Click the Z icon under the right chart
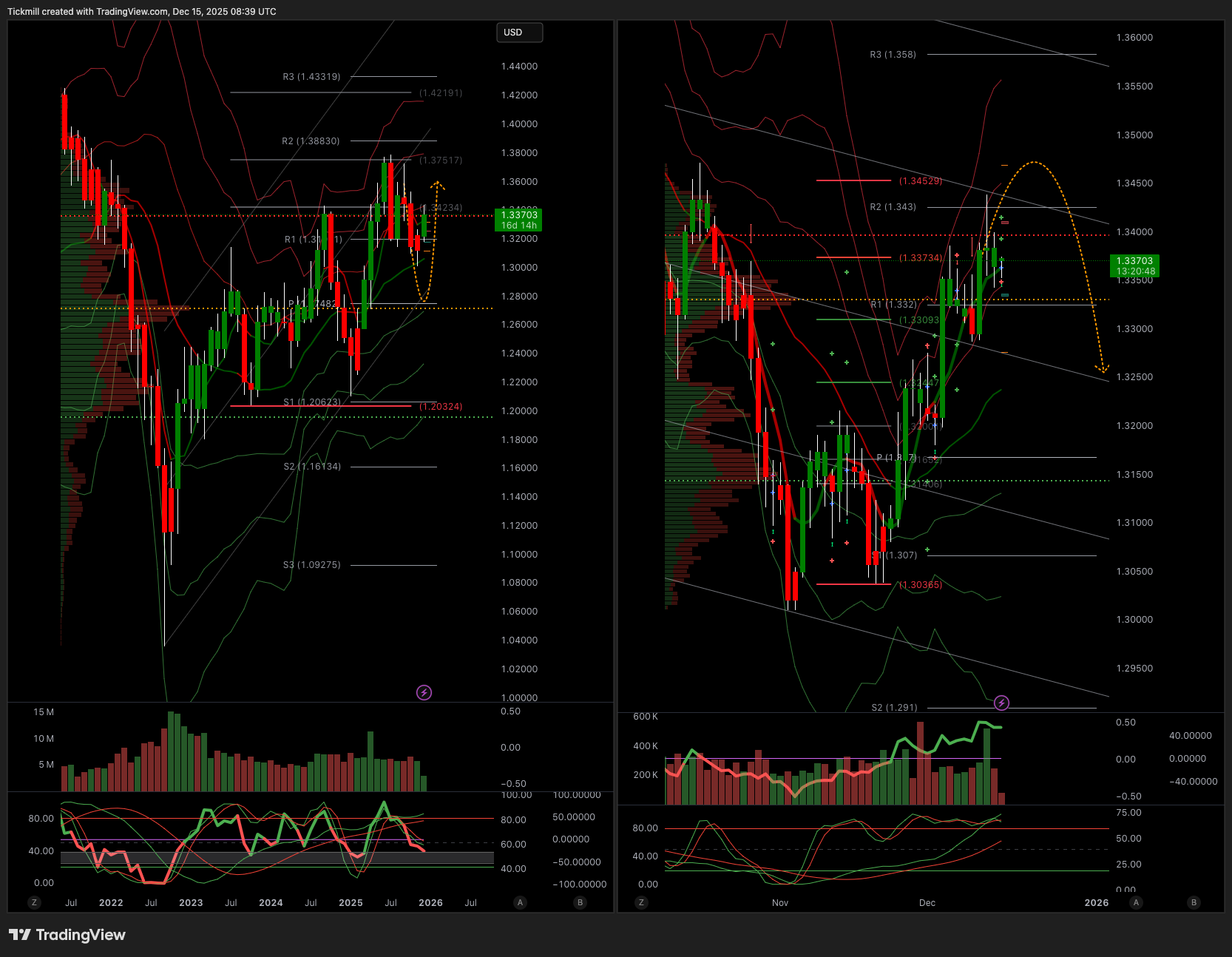The width and height of the screenshot is (1232, 957). (641, 902)
